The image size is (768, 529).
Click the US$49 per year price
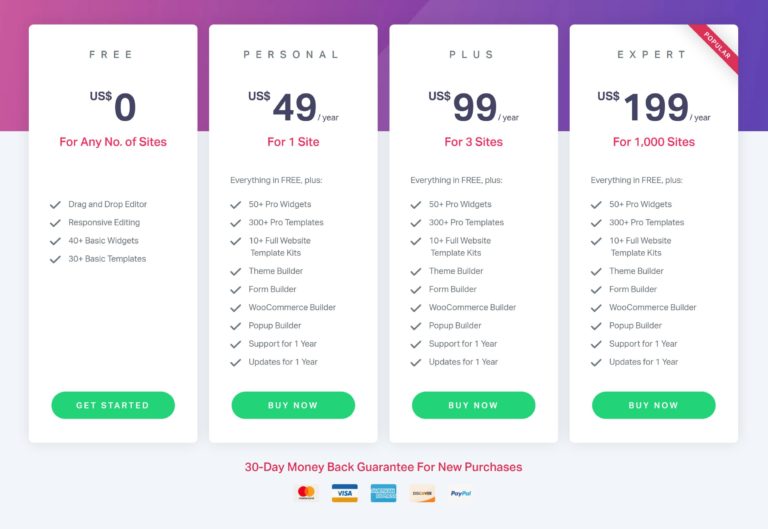coord(284,106)
